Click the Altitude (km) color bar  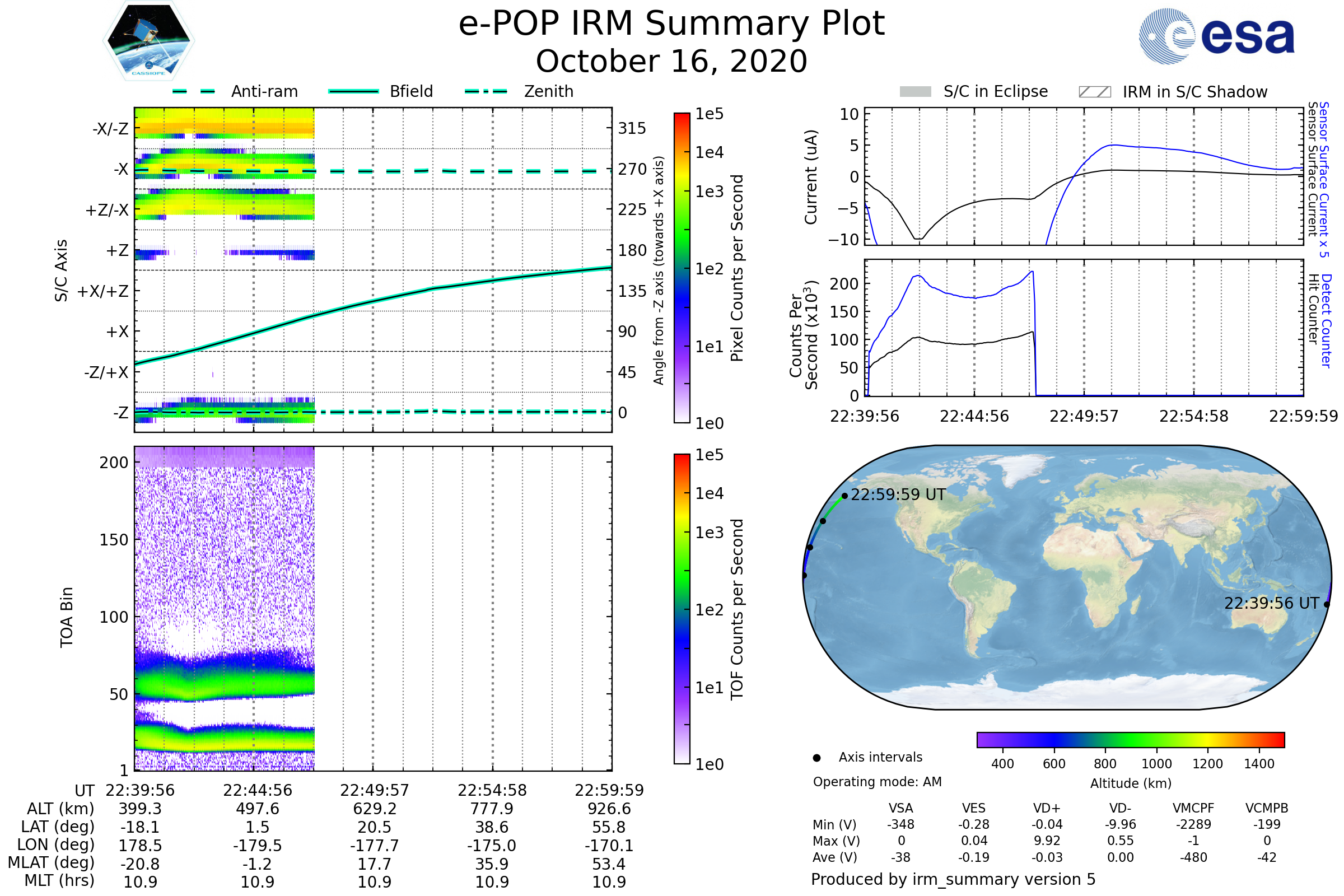point(1130,740)
